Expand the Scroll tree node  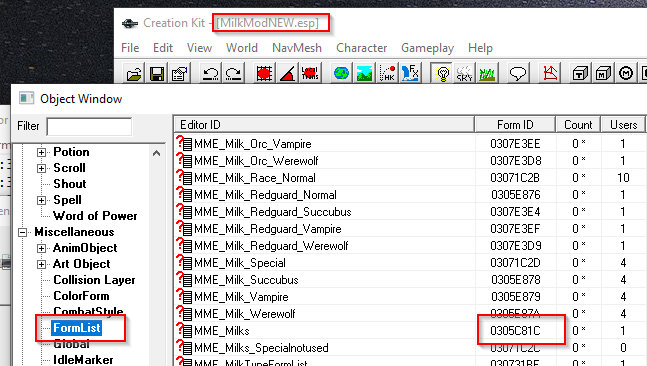click(x=41, y=168)
